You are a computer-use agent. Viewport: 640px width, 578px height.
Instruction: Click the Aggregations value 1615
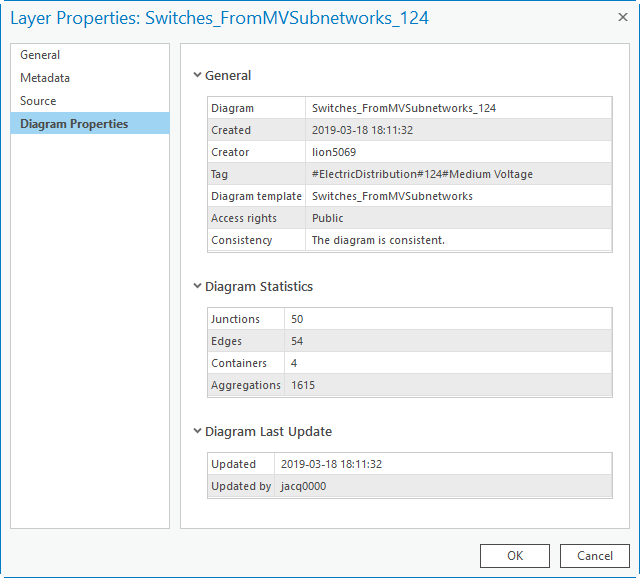pos(303,385)
